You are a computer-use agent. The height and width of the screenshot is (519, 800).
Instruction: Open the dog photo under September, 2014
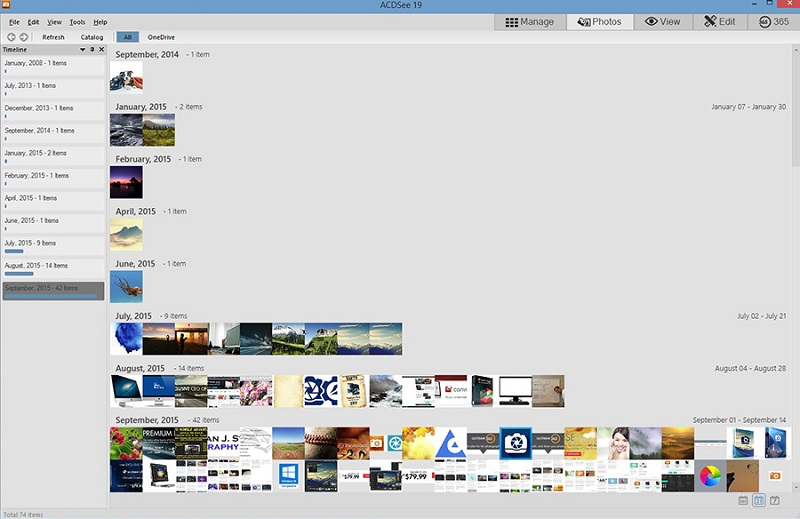point(127,78)
